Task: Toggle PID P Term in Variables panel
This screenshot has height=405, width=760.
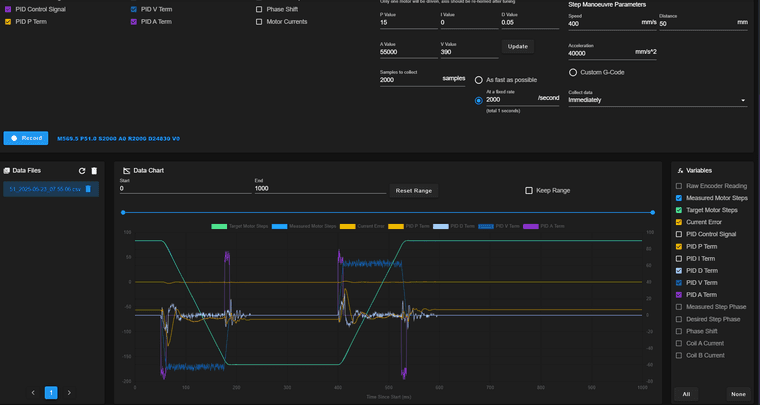Action: click(679, 247)
